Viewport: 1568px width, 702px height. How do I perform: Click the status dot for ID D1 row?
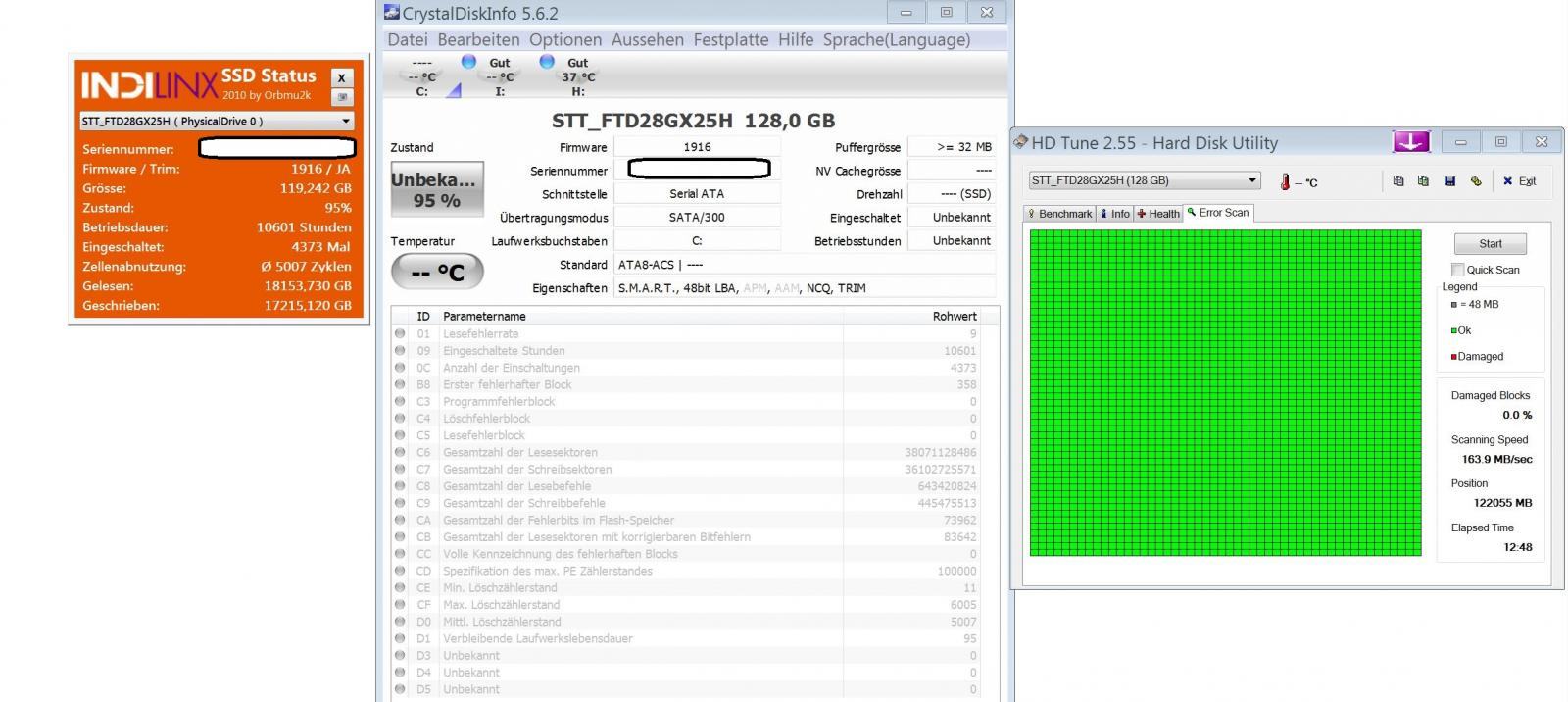pos(400,638)
